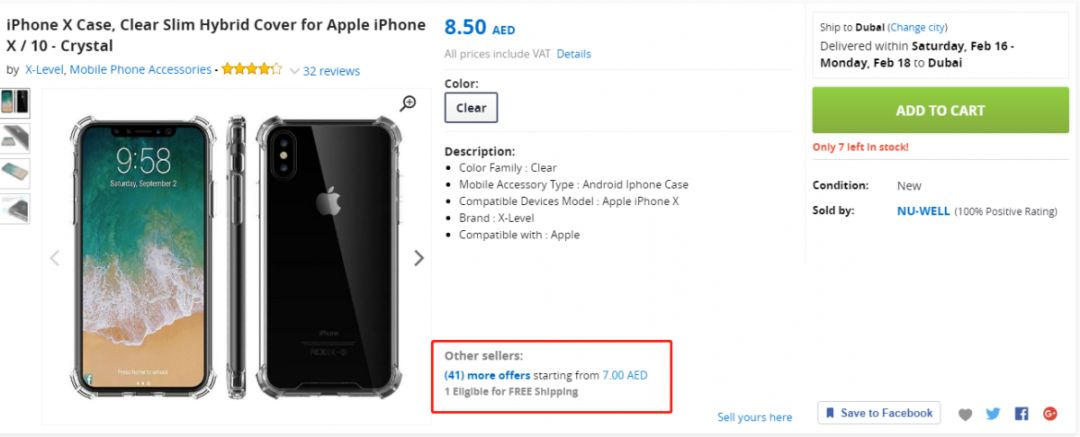Image resolution: width=1080 pixels, height=437 pixels.
Task: Add the iPhone X case to cart
Action: (940, 110)
